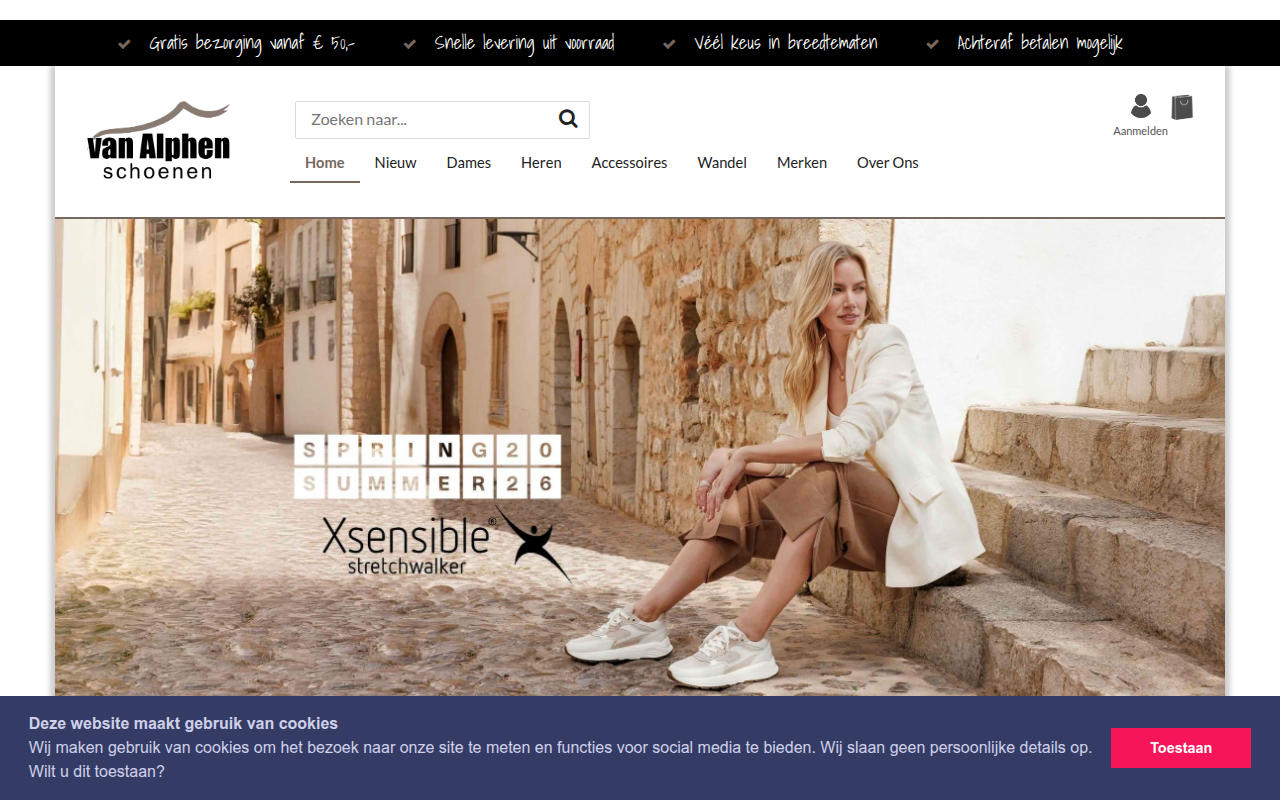Click the van Alphen schoenen logo
Image resolution: width=1280 pixels, height=800 pixels.
click(x=159, y=140)
